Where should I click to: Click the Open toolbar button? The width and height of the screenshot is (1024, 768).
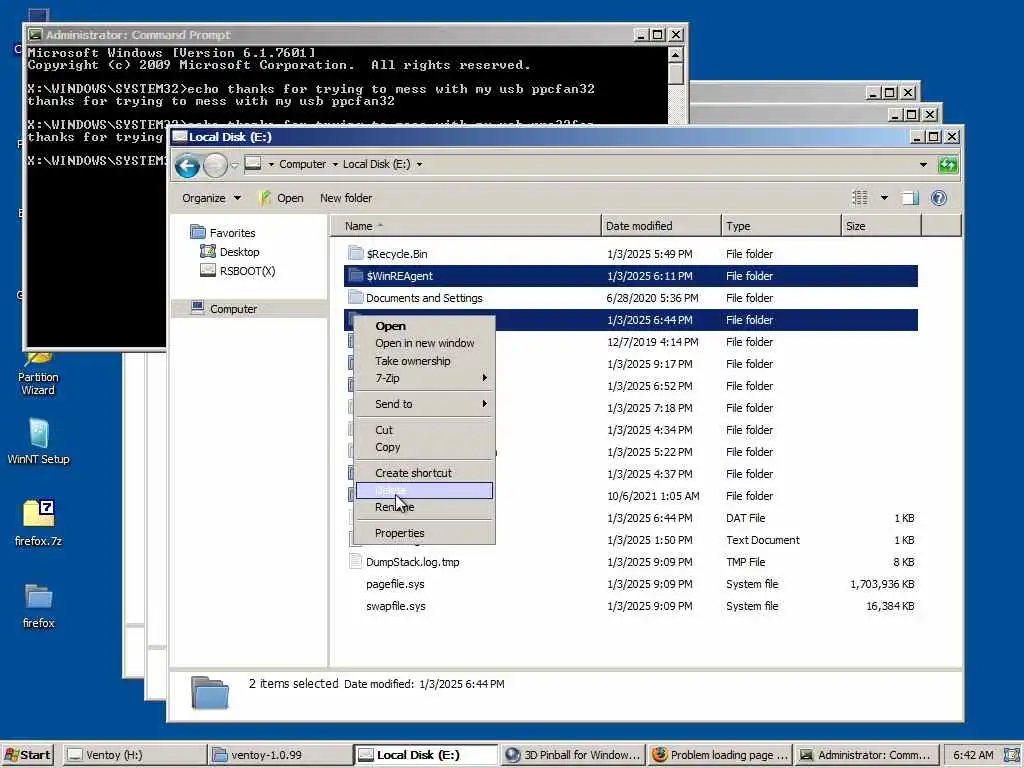point(281,198)
